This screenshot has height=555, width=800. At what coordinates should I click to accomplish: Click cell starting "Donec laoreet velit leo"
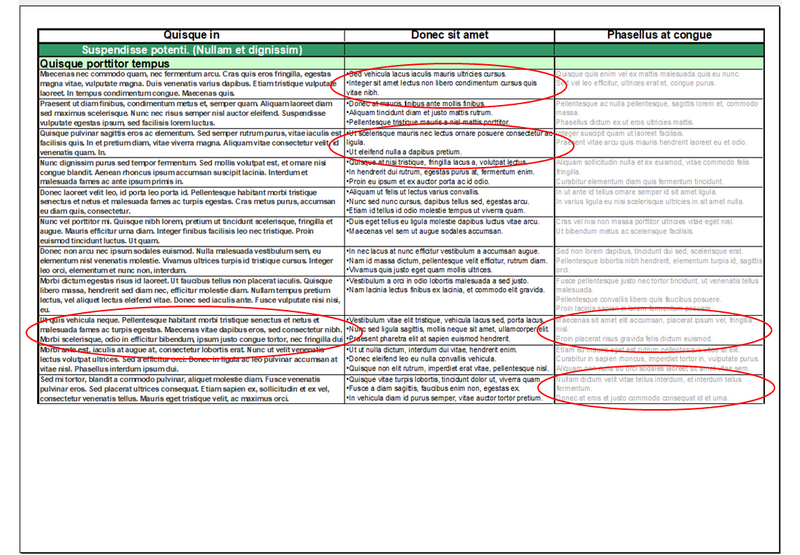191,202
